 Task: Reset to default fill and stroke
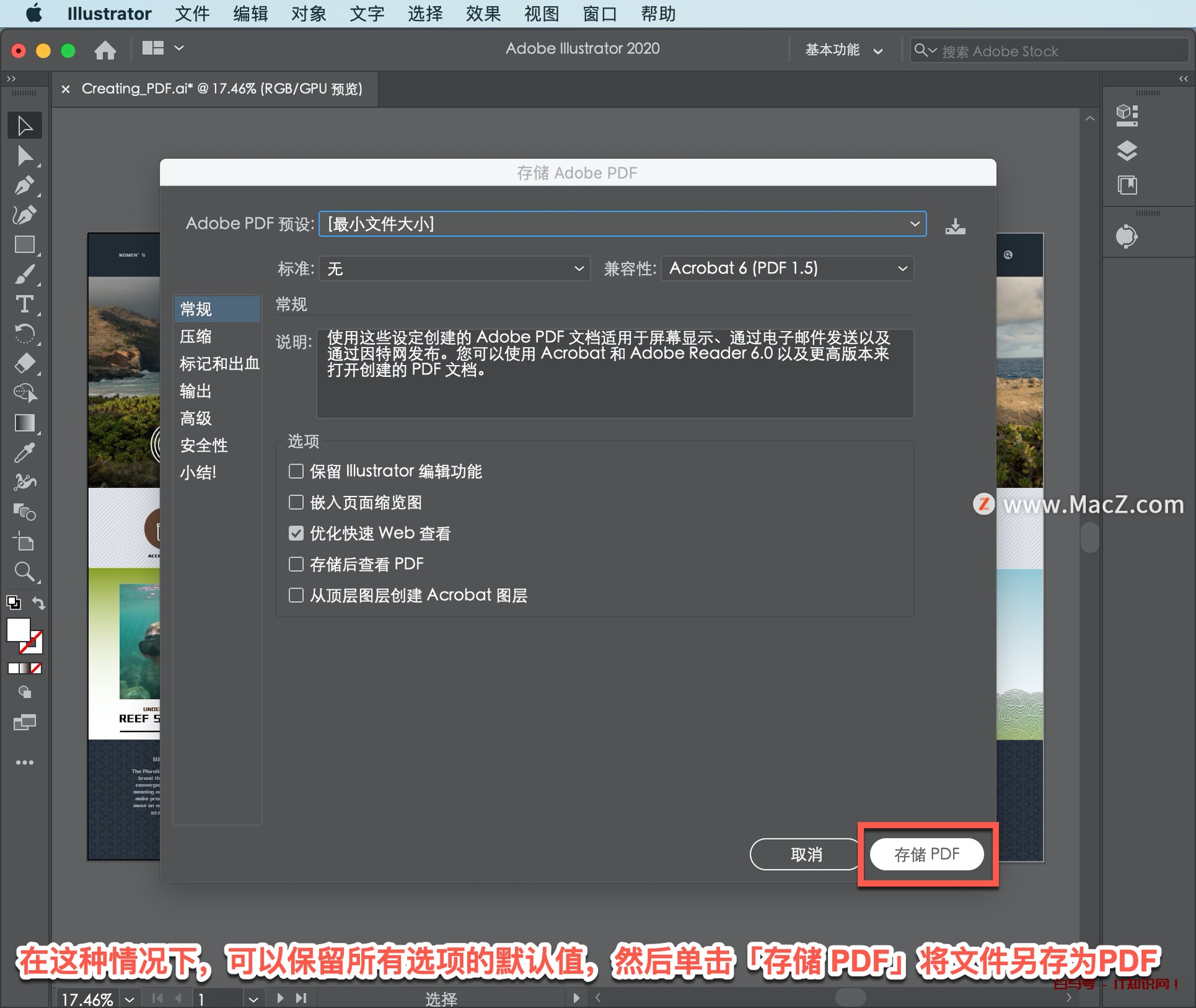coord(14,603)
